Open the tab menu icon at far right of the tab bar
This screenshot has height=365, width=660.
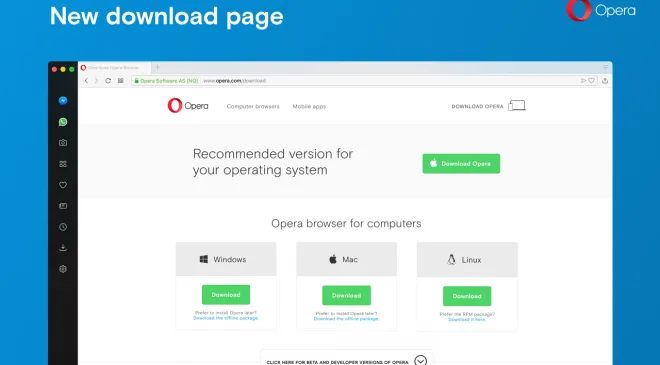pos(605,67)
